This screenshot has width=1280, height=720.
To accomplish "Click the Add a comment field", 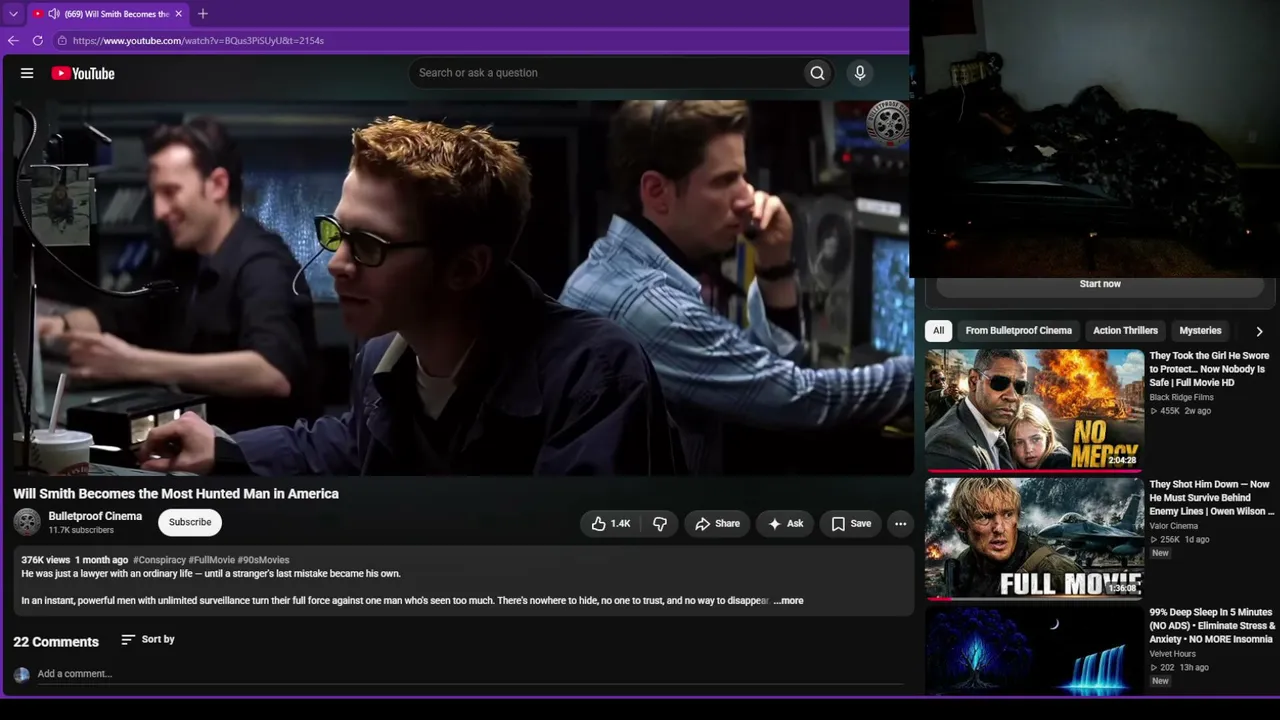I will tap(470, 674).
